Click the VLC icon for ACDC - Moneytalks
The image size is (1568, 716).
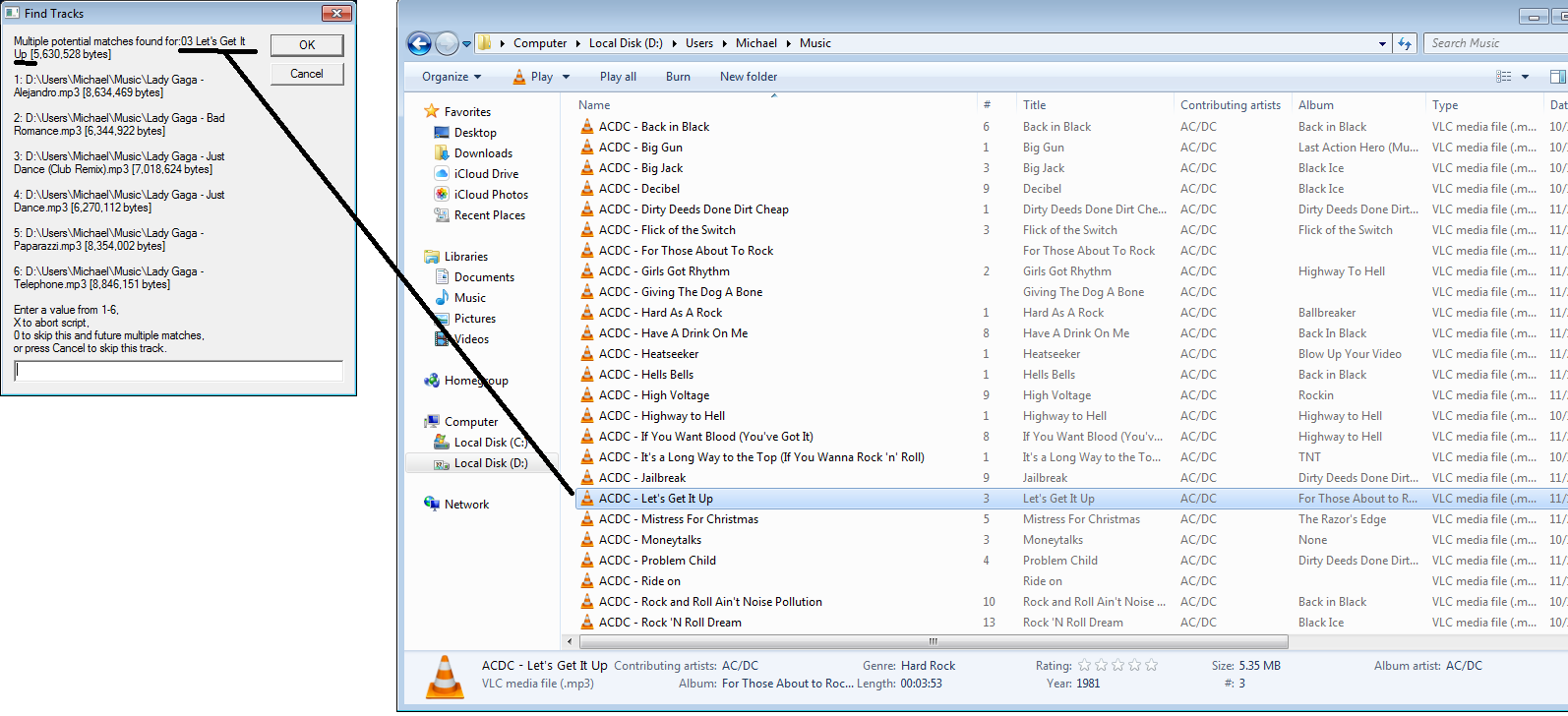(587, 540)
